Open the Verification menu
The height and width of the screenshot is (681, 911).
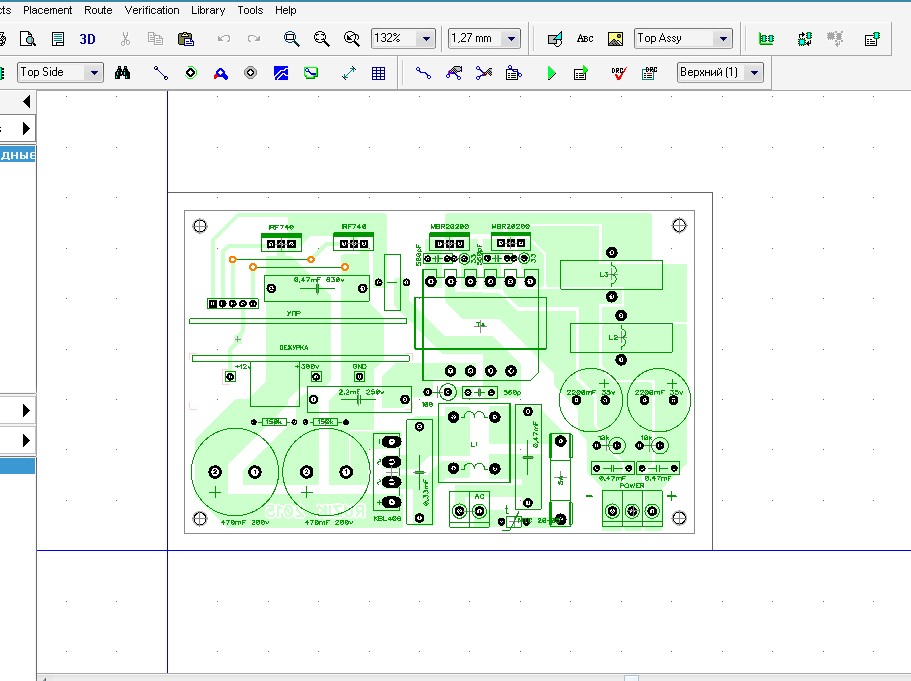pyautogui.click(x=152, y=10)
